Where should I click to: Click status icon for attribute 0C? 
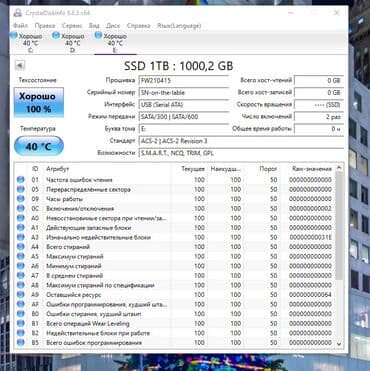pyautogui.click(x=21, y=209)
